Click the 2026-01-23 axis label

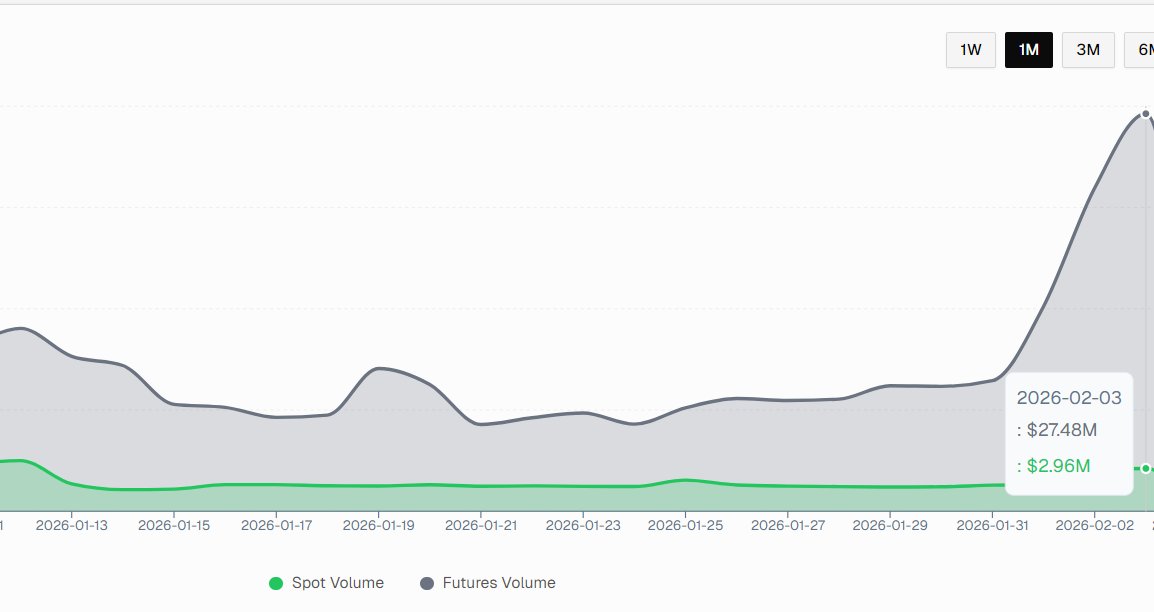tap(583, 525)
